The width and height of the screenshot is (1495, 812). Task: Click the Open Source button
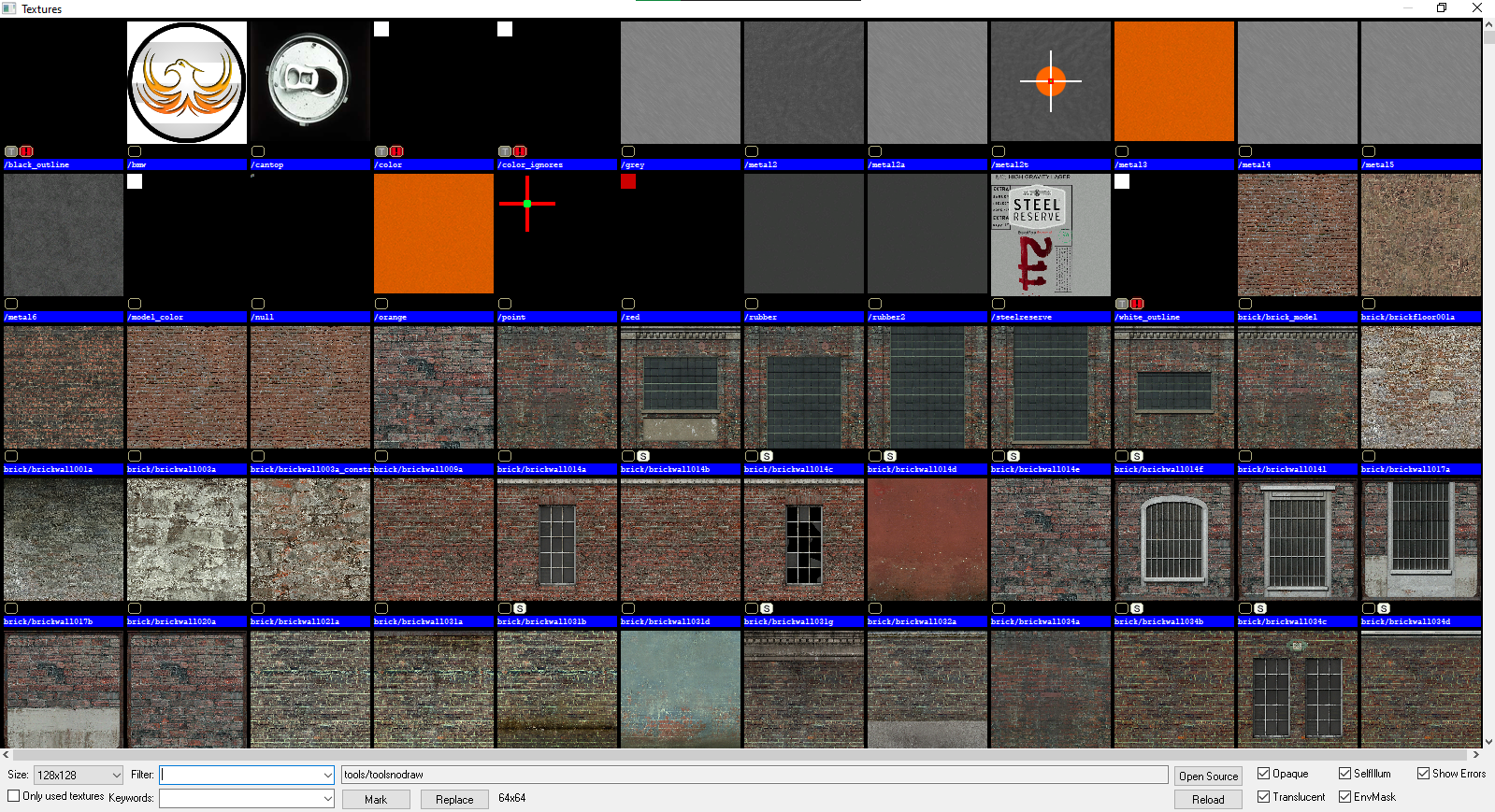coord(1208,776)
